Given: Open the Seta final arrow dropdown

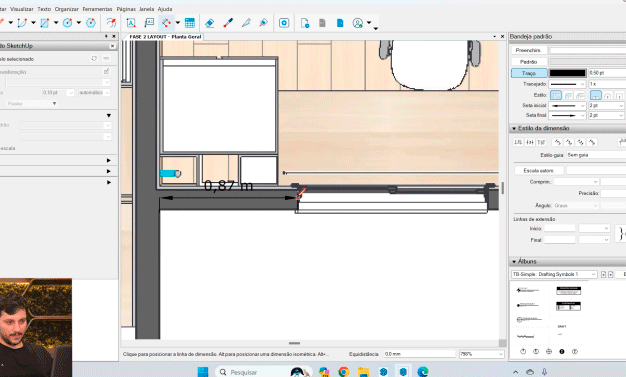Looking at the screenshot, I should tap(567, 115).
